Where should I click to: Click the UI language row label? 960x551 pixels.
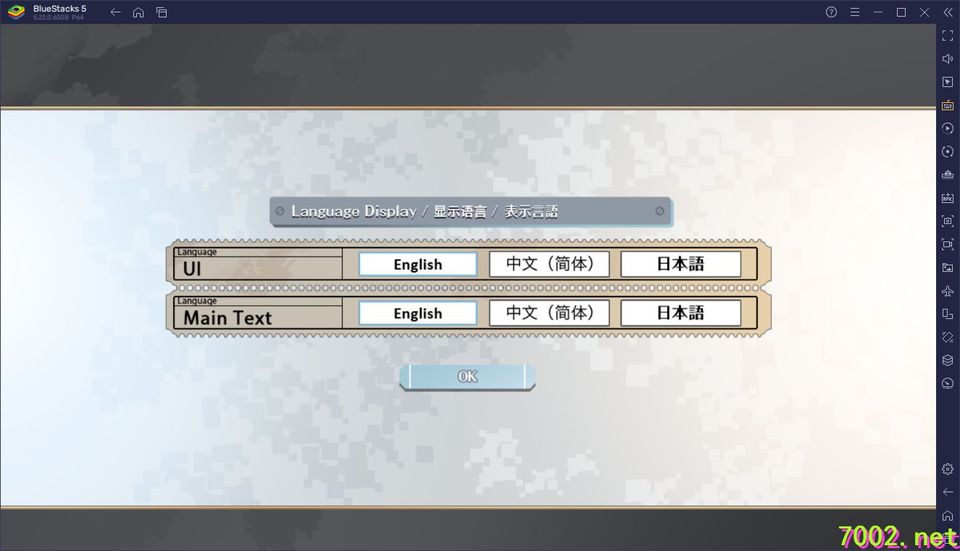click(192, 269)
